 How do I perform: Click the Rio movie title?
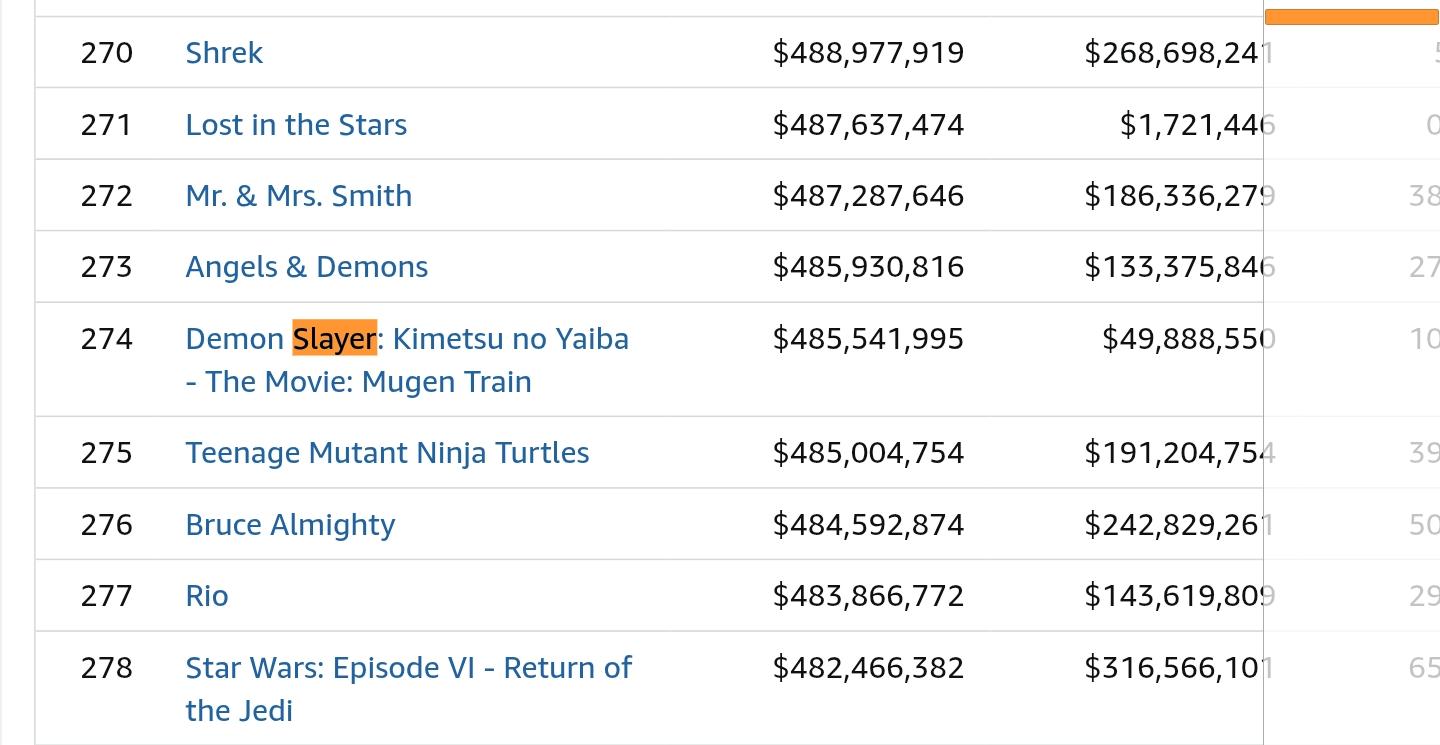[207, 596]
